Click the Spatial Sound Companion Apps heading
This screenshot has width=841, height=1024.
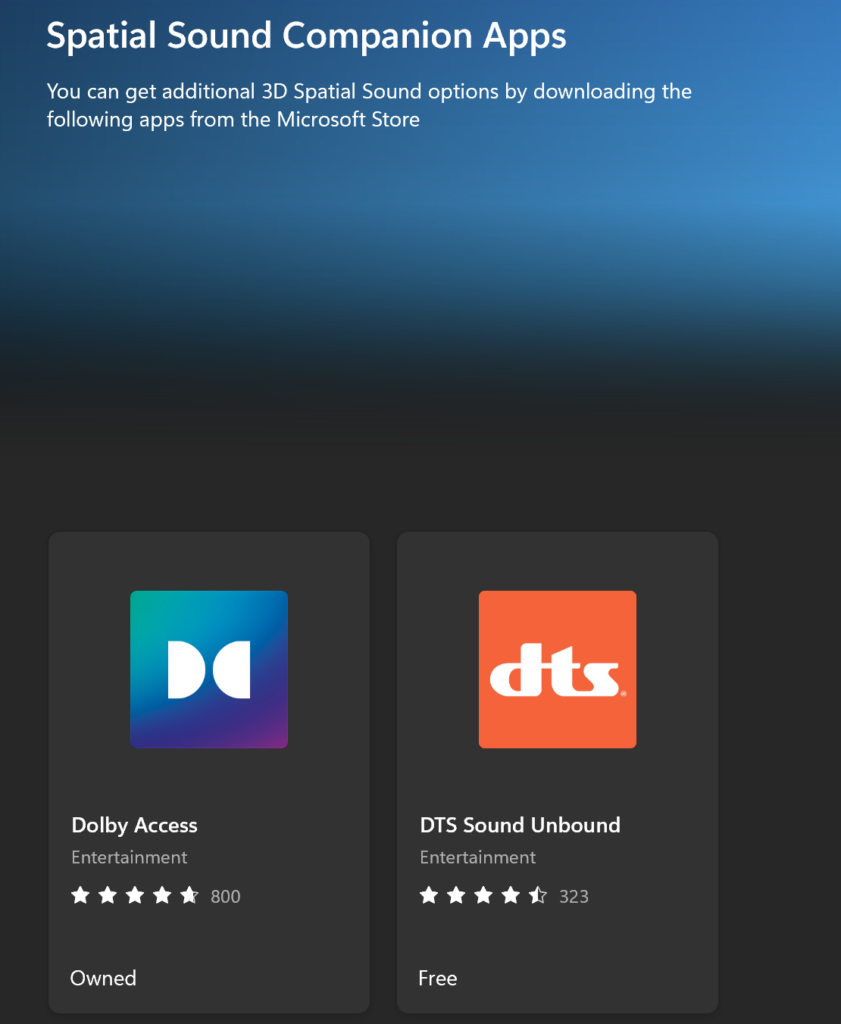click(306, 37)
